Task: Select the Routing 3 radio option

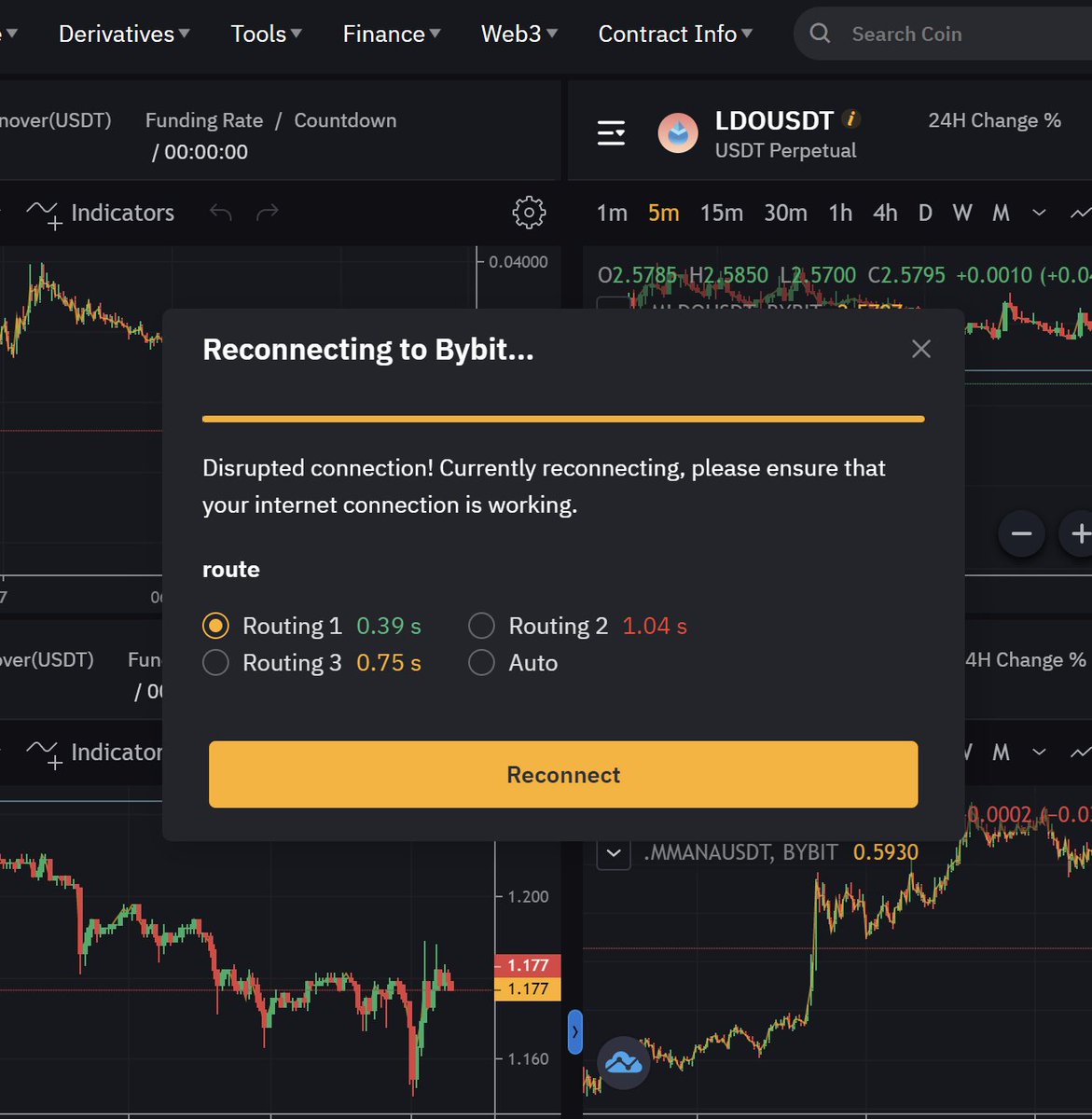Action: (x=215, y=662)
